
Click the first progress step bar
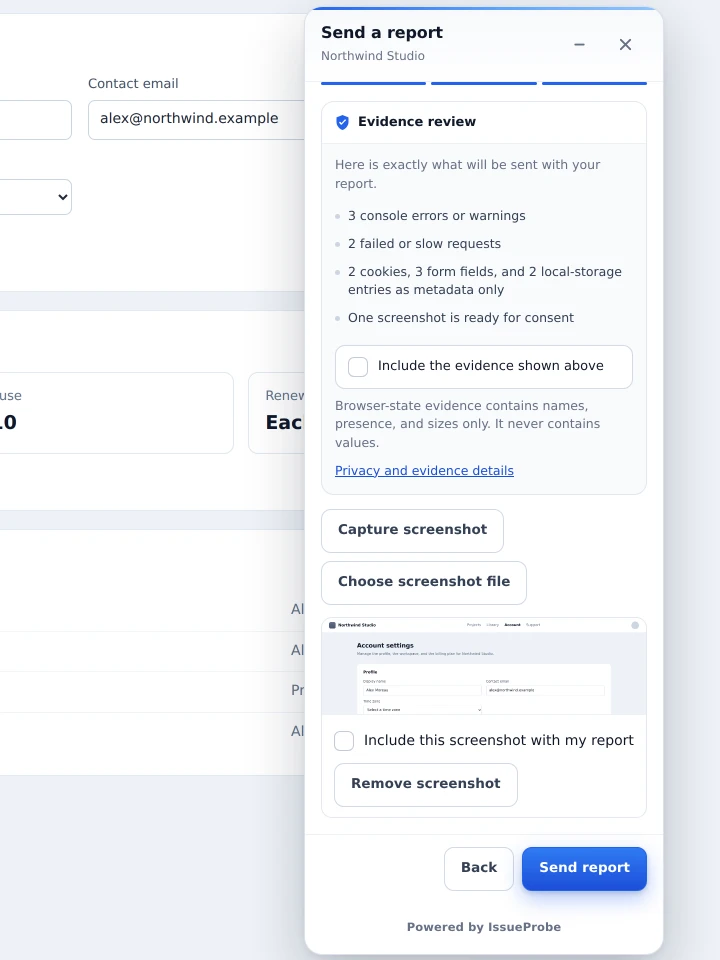(x=373, y=83)
